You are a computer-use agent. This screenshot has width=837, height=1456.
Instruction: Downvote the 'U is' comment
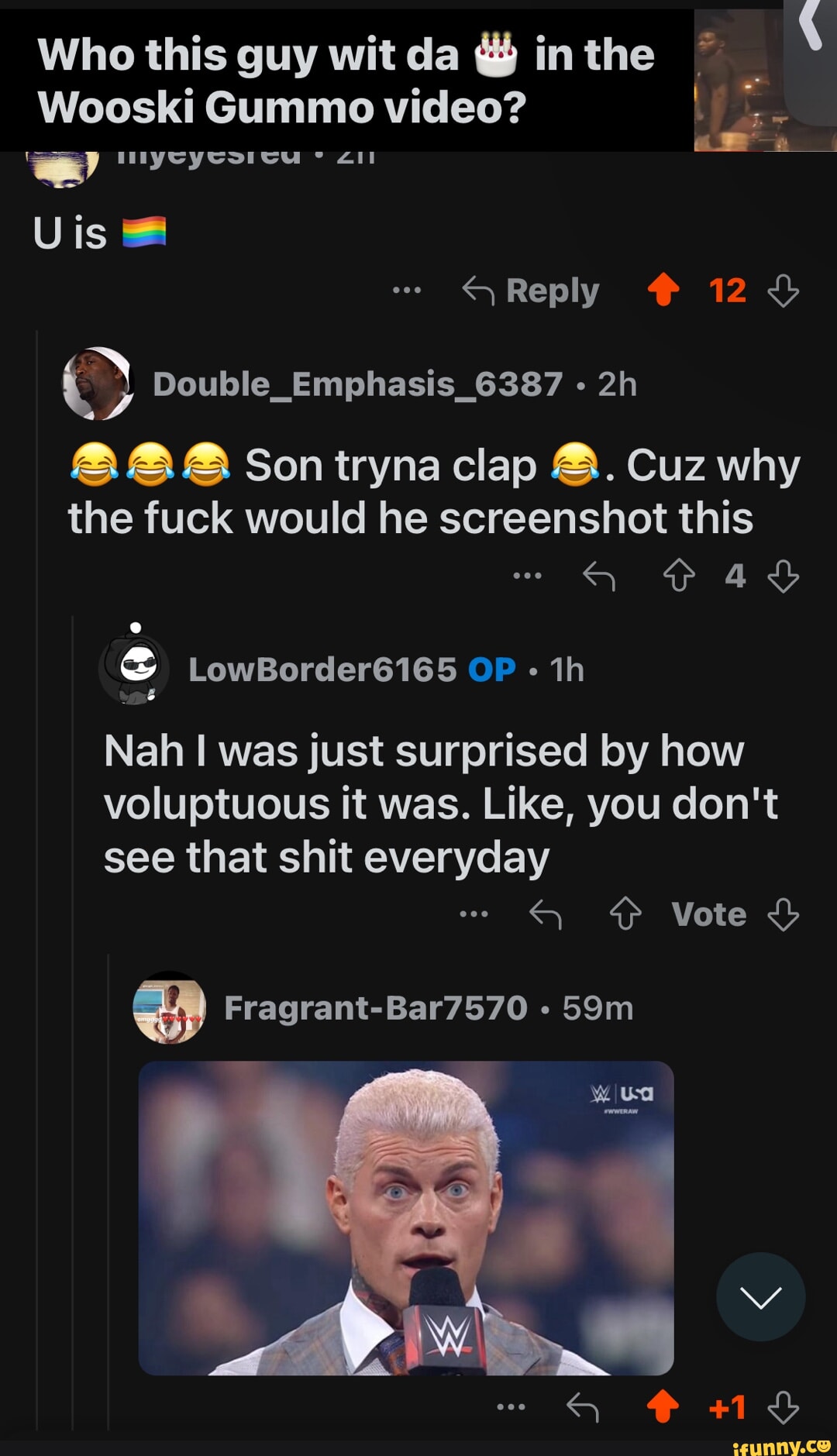[x=783, y=291]
